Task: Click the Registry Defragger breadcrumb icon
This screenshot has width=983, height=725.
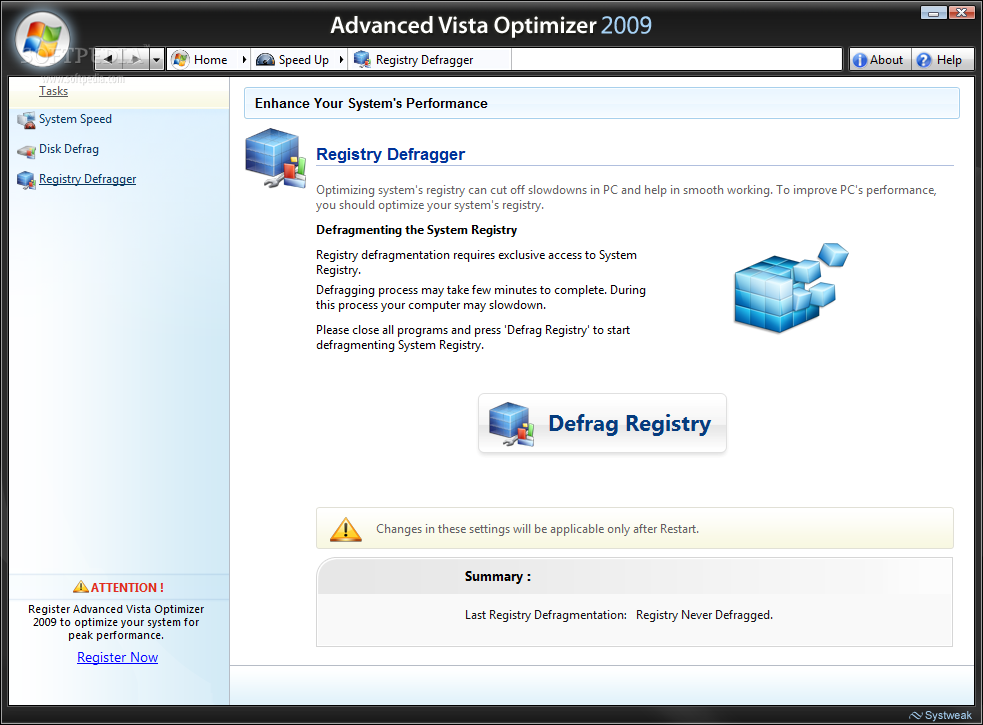Action: [x=362, y=60]
